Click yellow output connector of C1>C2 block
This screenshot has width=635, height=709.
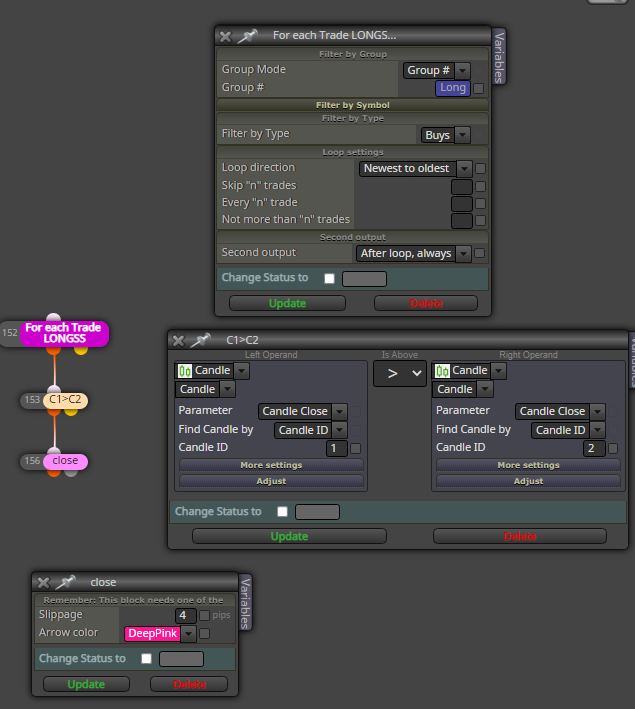pyautogui.click(x=71, y=411)
